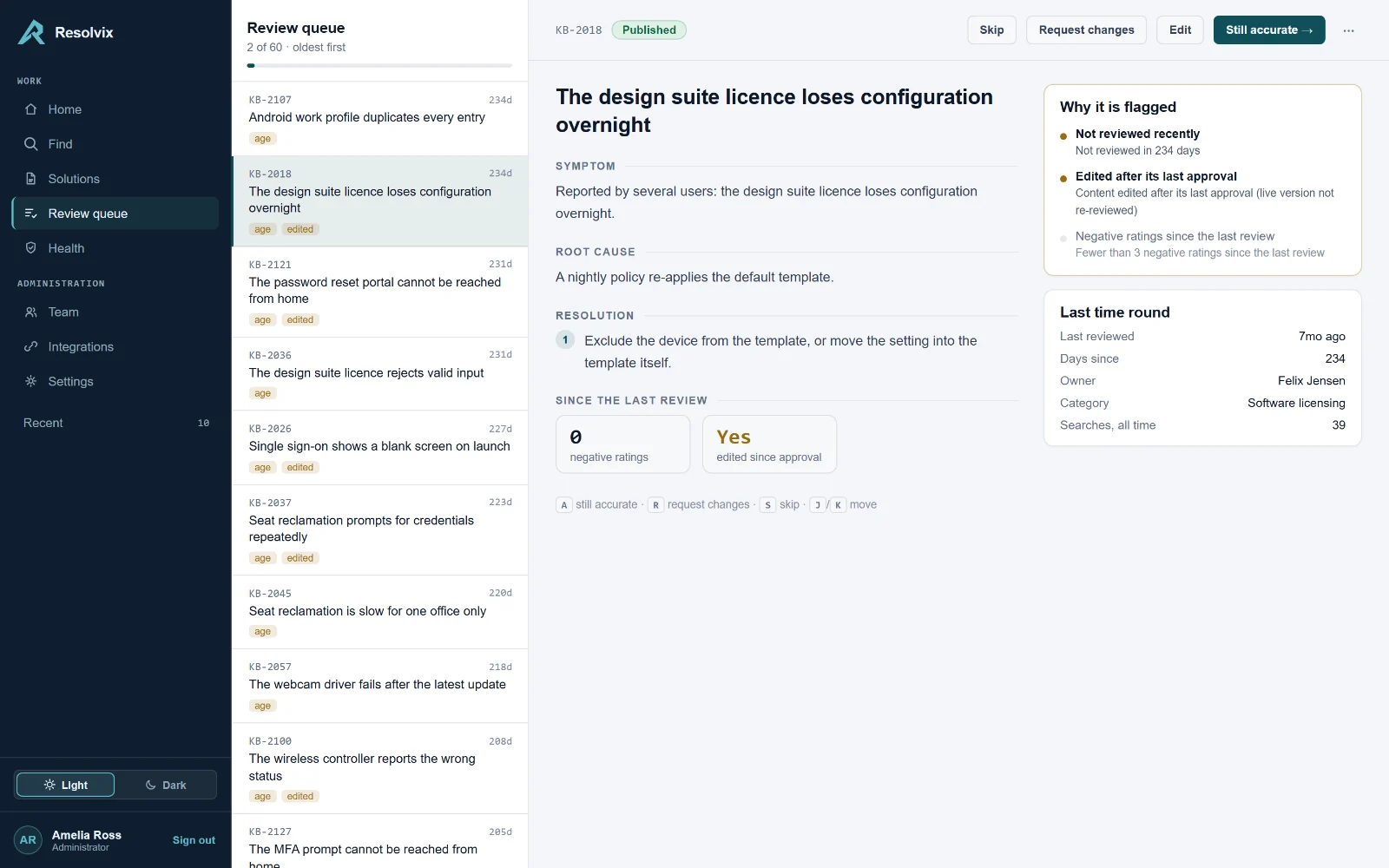Viewport: 1389px width, 868px height.
Task: Click the Settings gear icon
Action: [x=31, y=381]
